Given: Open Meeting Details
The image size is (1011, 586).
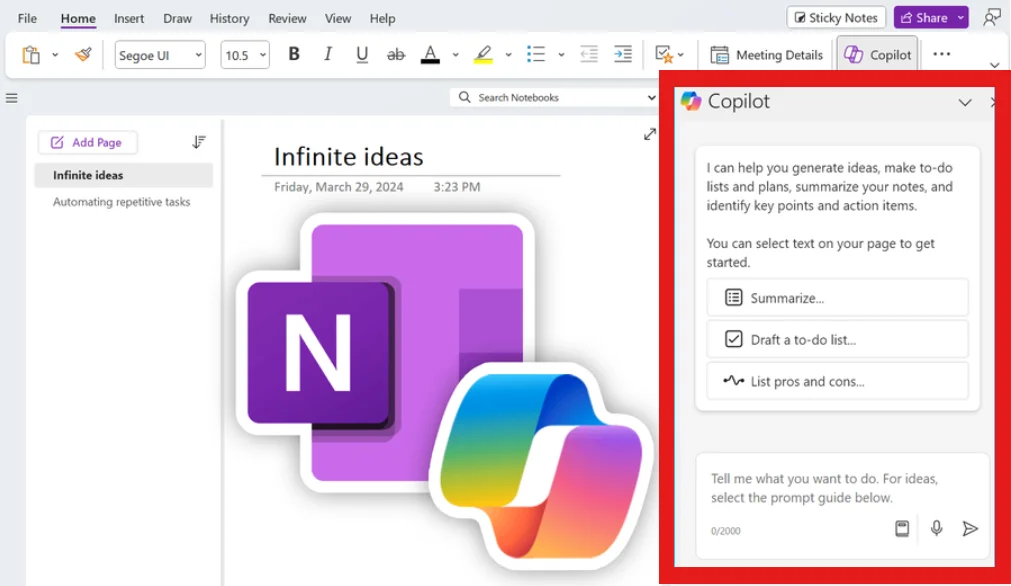Looking at the screenshot, I should (766, 55).
